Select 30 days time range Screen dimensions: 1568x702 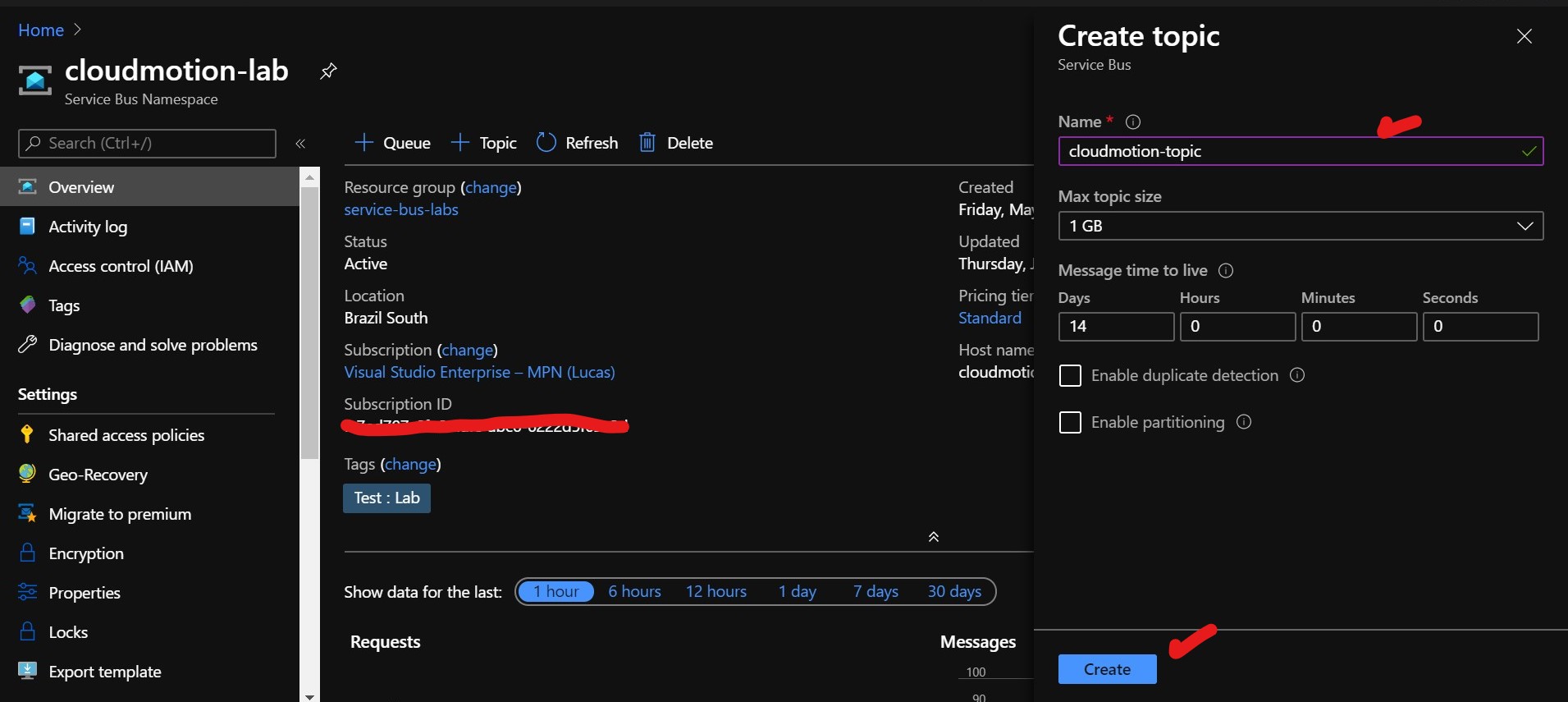tap(954, 591)
